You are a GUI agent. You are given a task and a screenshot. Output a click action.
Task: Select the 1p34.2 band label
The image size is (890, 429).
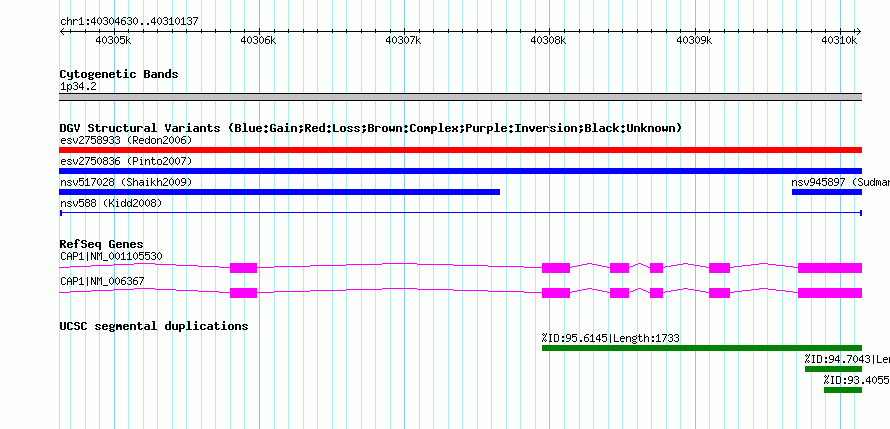78,87
